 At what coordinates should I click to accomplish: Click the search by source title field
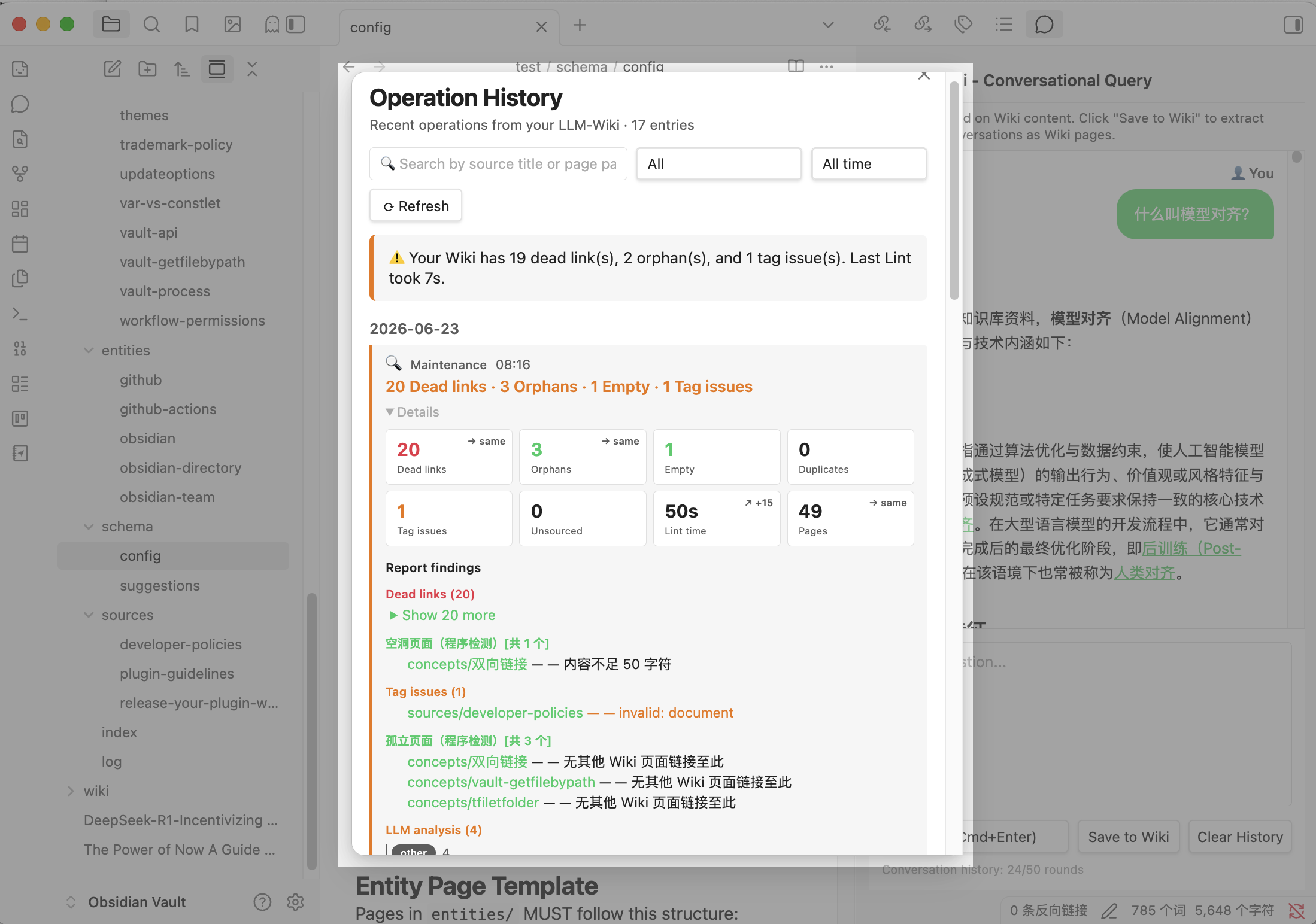point(498,164)
